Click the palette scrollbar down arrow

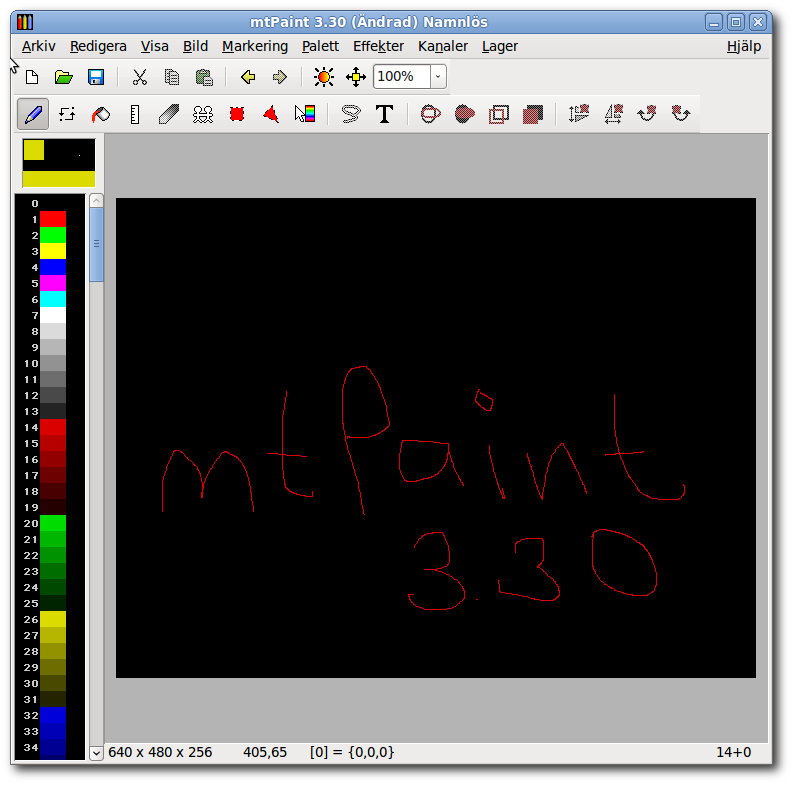[97, 753]
